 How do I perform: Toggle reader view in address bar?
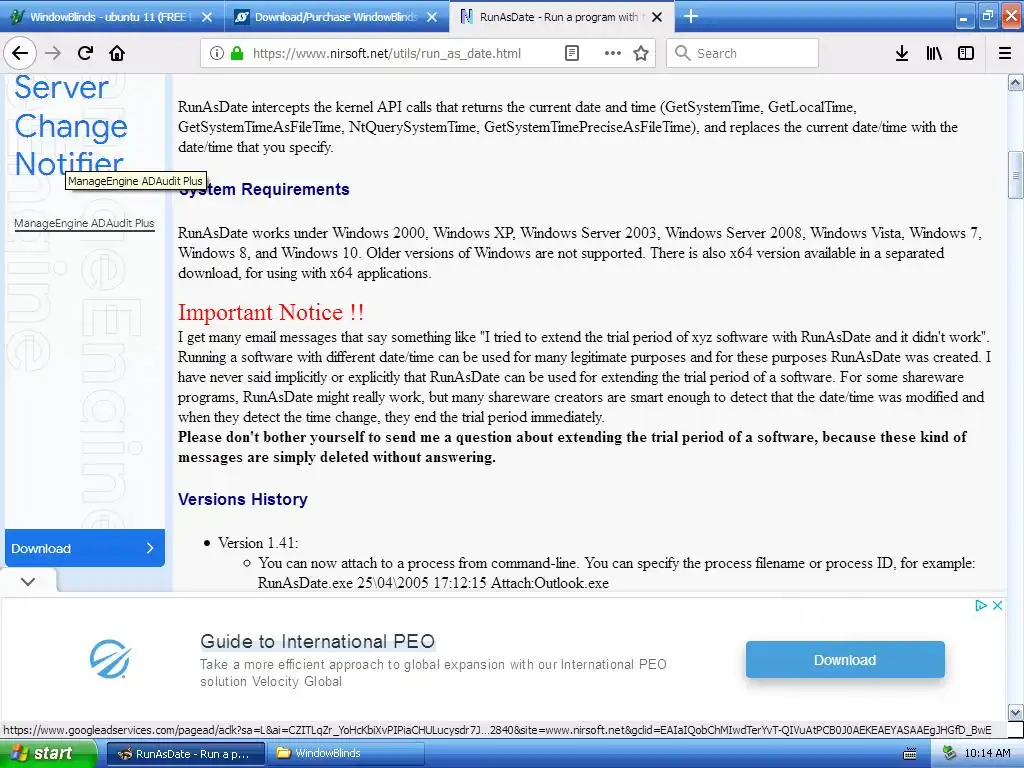click(x=571, y=53)
